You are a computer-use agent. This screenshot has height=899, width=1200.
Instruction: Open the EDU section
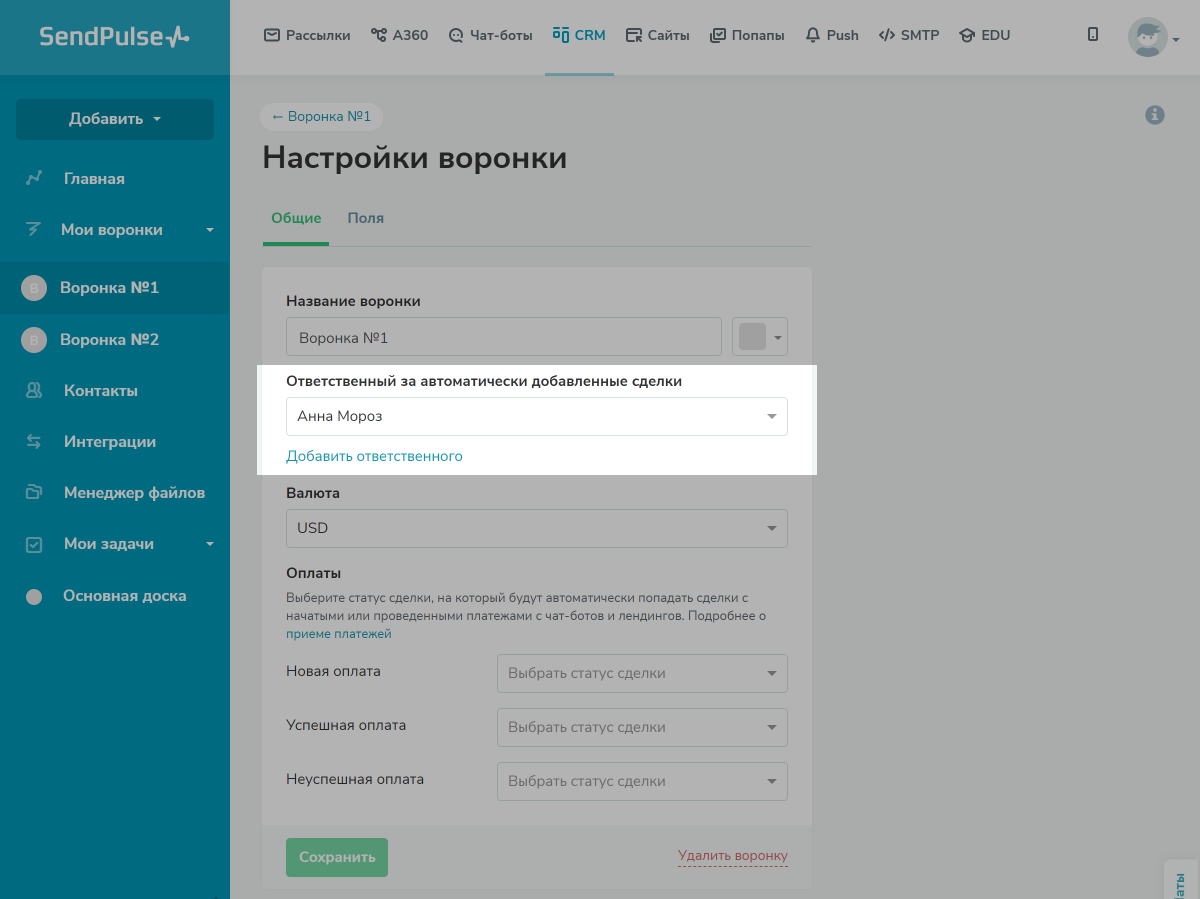[x=985, y=35]
